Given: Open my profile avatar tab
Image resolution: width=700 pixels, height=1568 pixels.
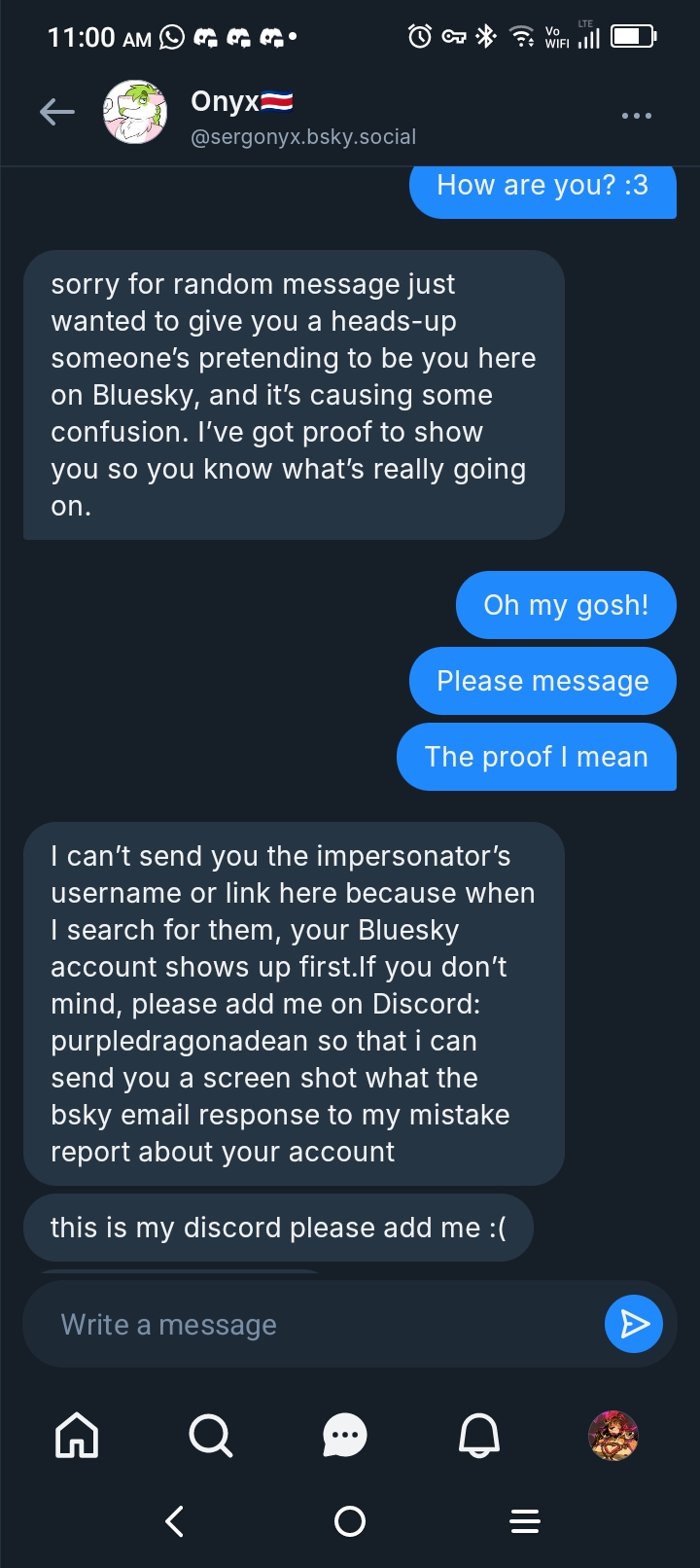Looking at the screenshot, I should [613, 1435].
